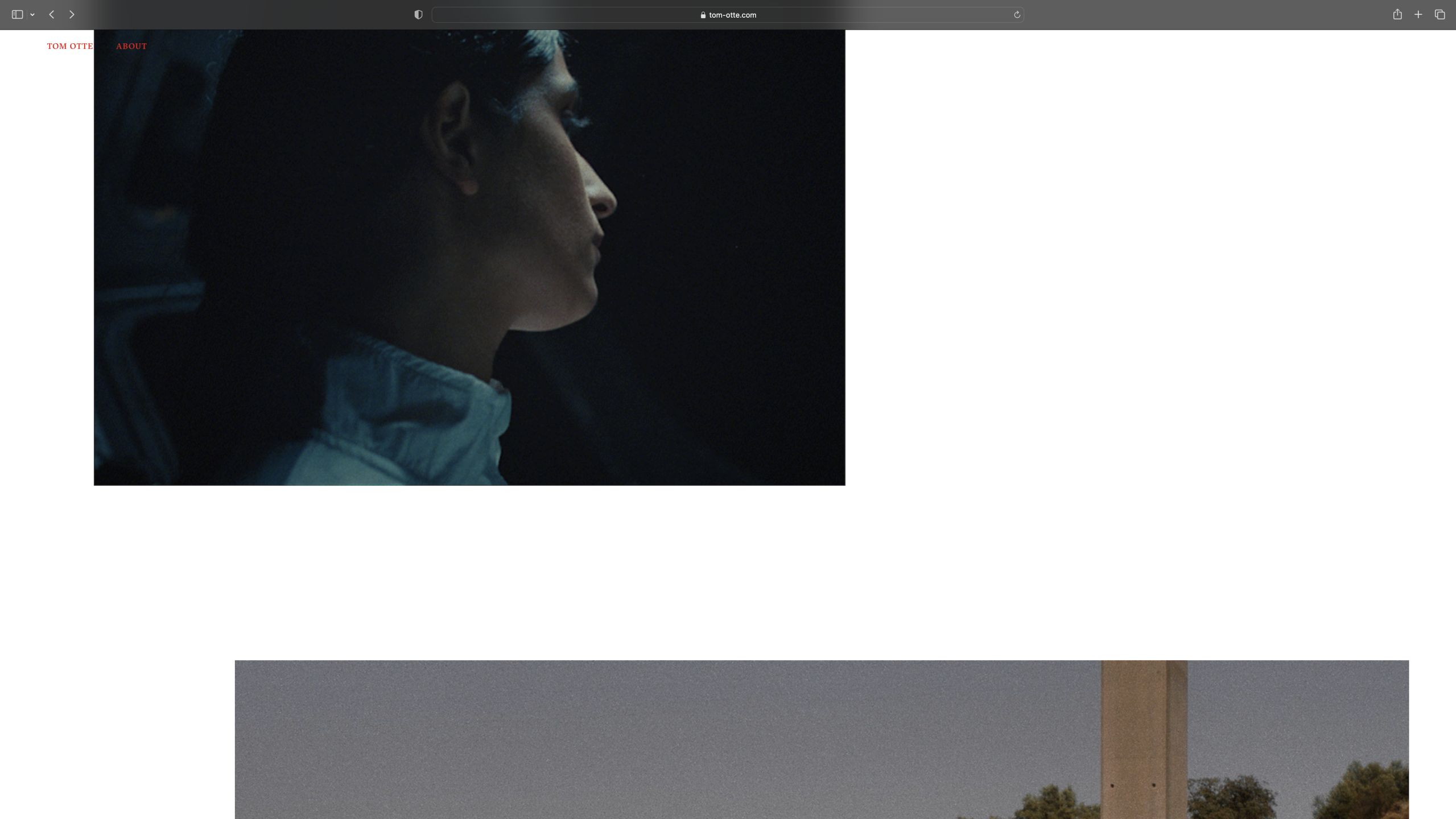The width and height of the screenshot is (1456, 819).
Task: Click the lock icon in address bar
Action: [703, 15]
